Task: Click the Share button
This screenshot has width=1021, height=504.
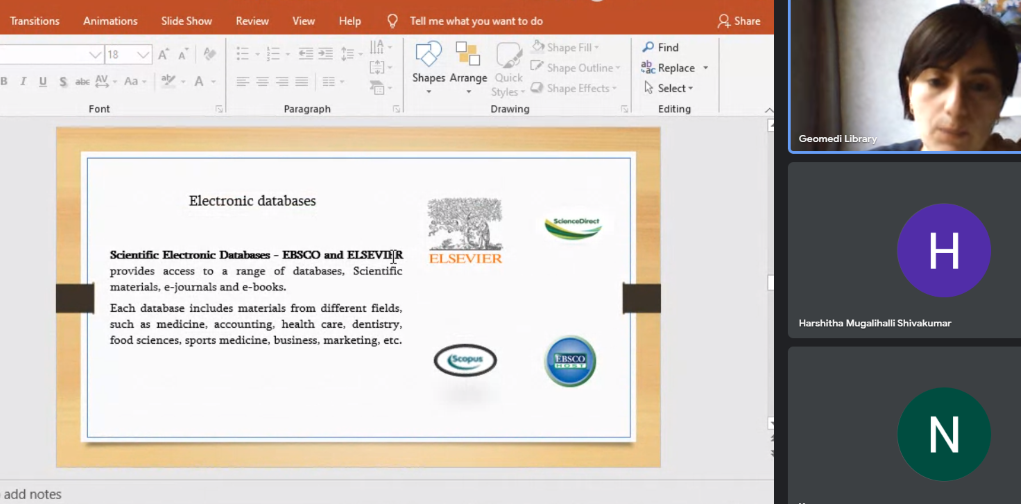Action: [x=739, y=21]
